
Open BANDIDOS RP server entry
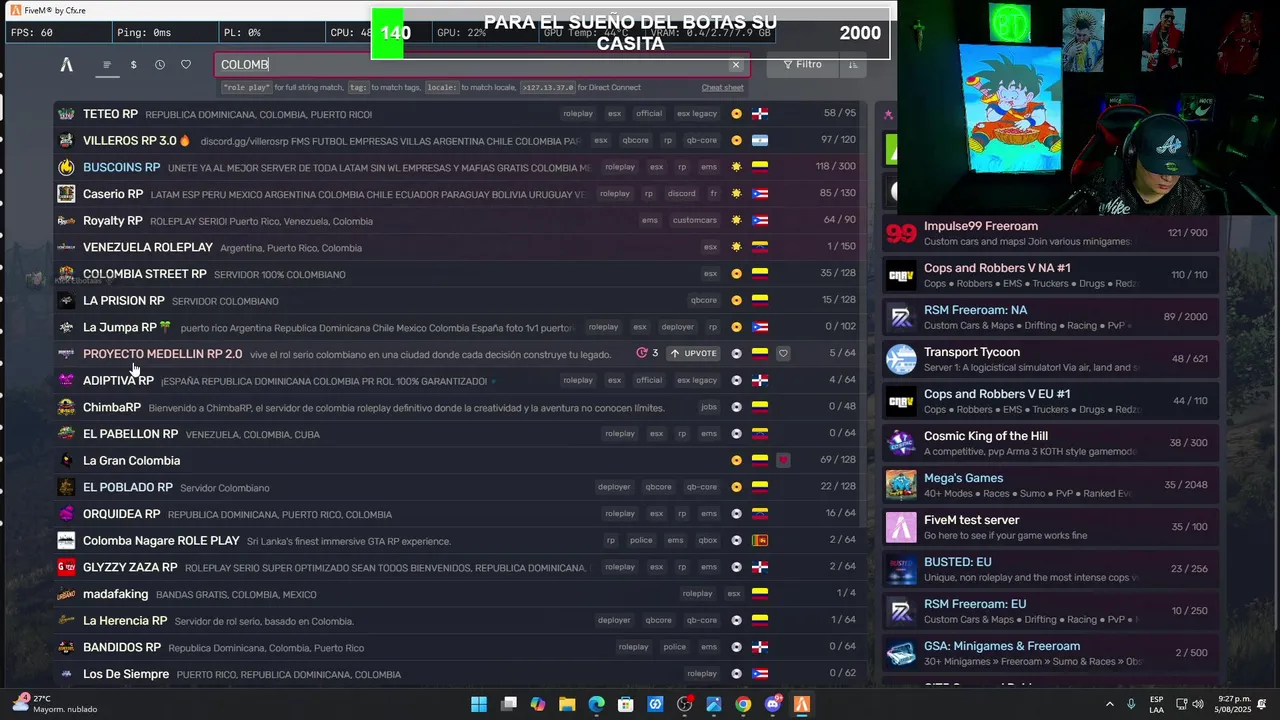[x=460, y=647]
